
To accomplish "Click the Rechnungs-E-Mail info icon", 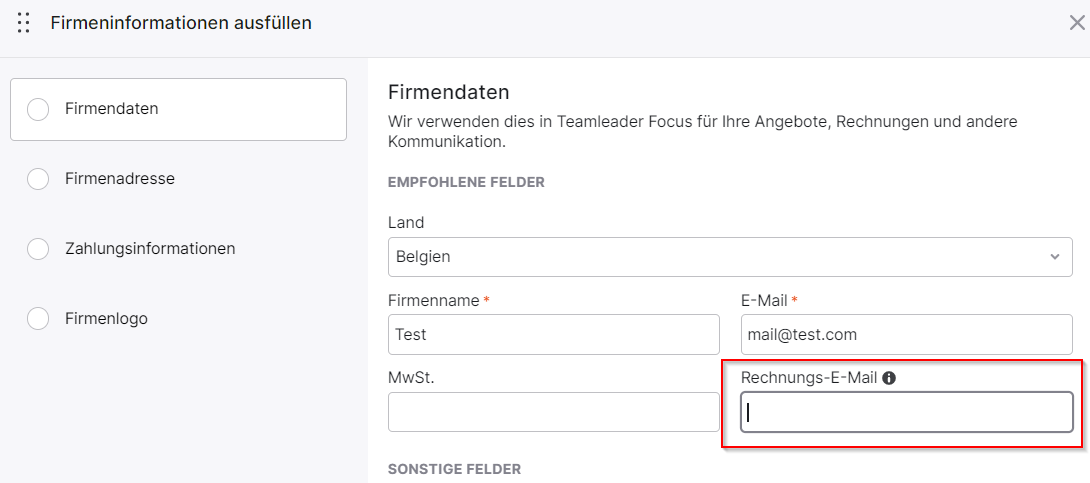I will pos(888,378).
